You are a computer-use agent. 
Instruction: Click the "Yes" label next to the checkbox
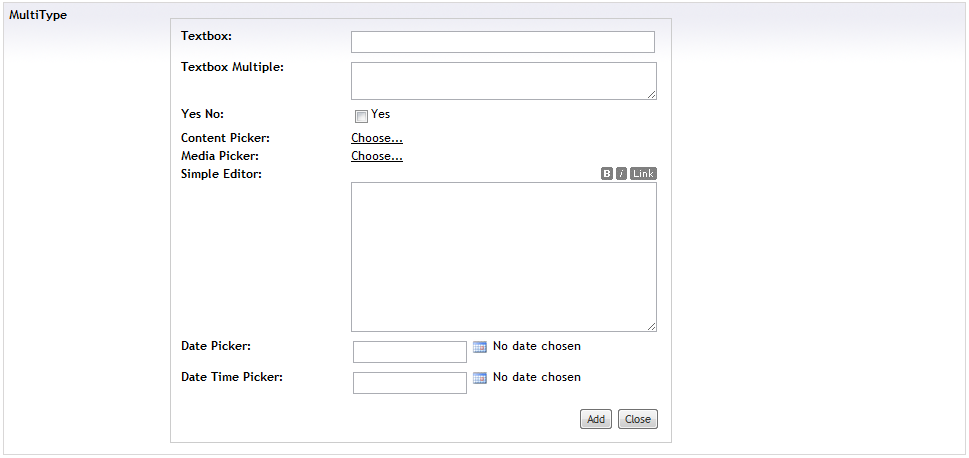point(381,114)
